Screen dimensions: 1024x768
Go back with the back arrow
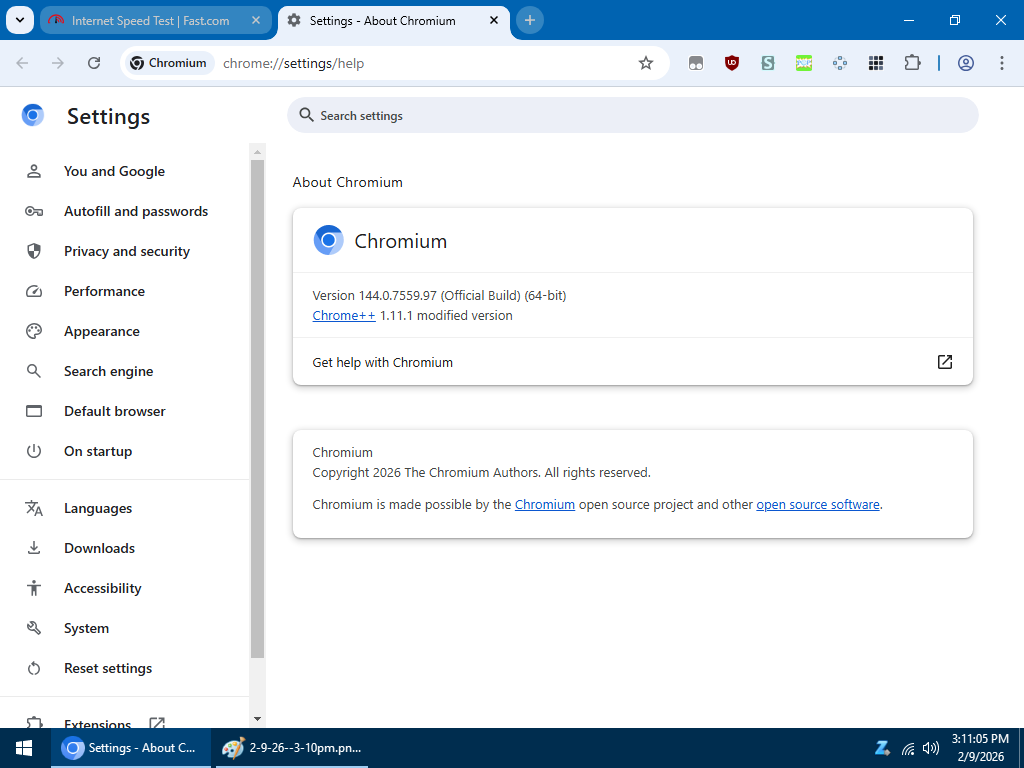(22, 63)
